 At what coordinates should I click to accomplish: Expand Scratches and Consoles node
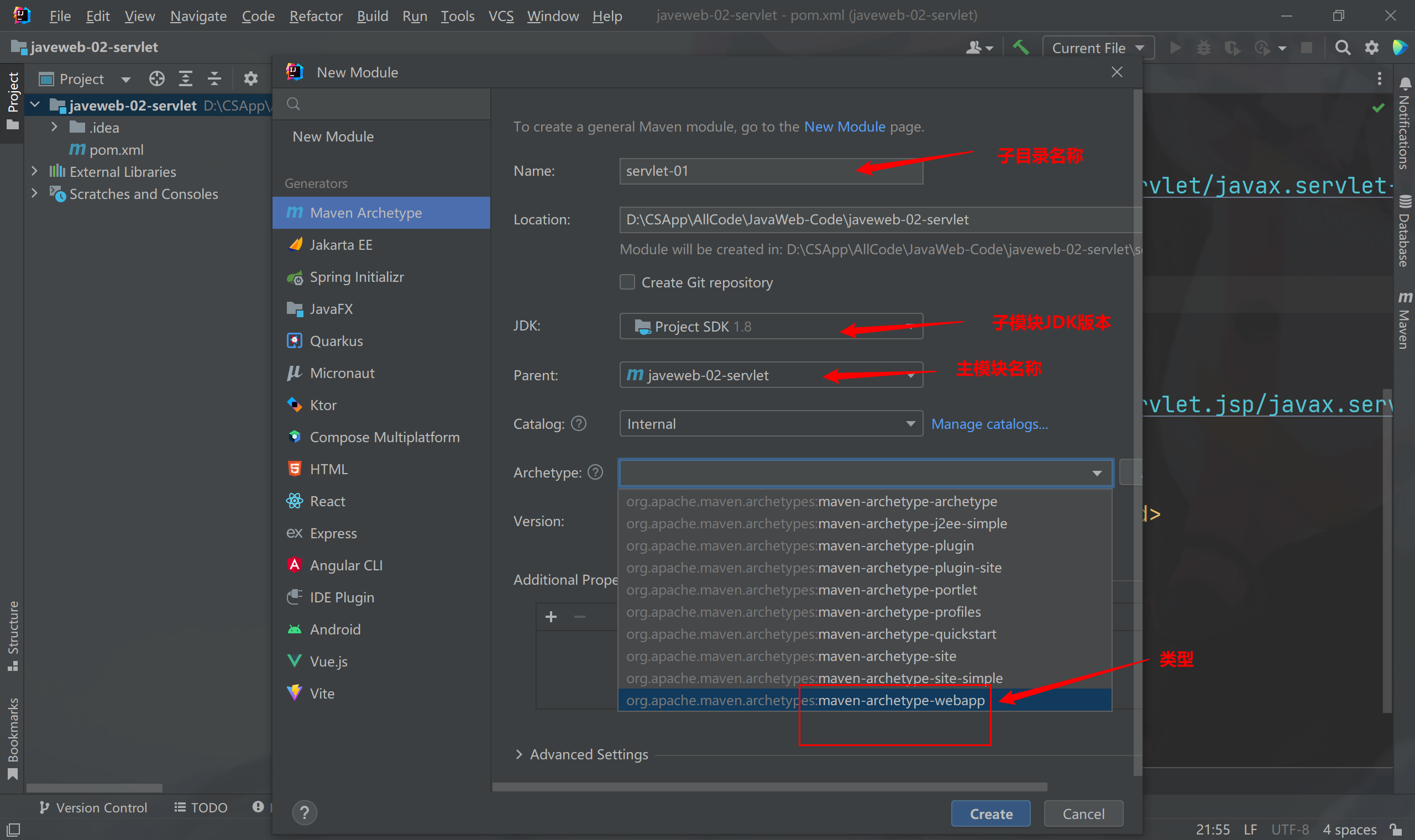click(x=34, y=193)
